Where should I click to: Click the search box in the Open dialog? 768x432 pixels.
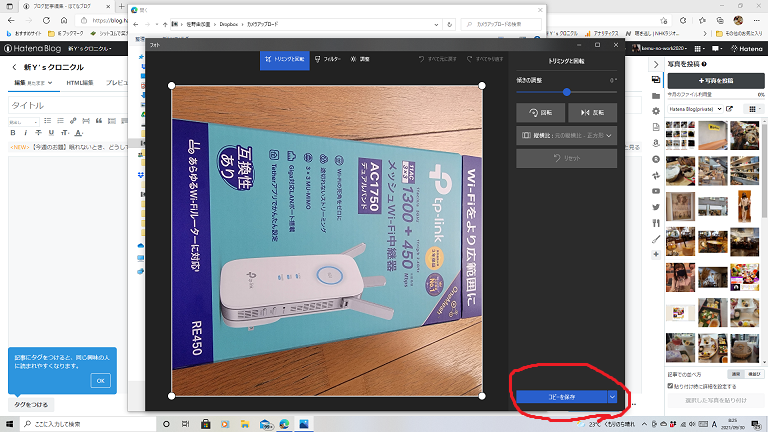point(501,24)
